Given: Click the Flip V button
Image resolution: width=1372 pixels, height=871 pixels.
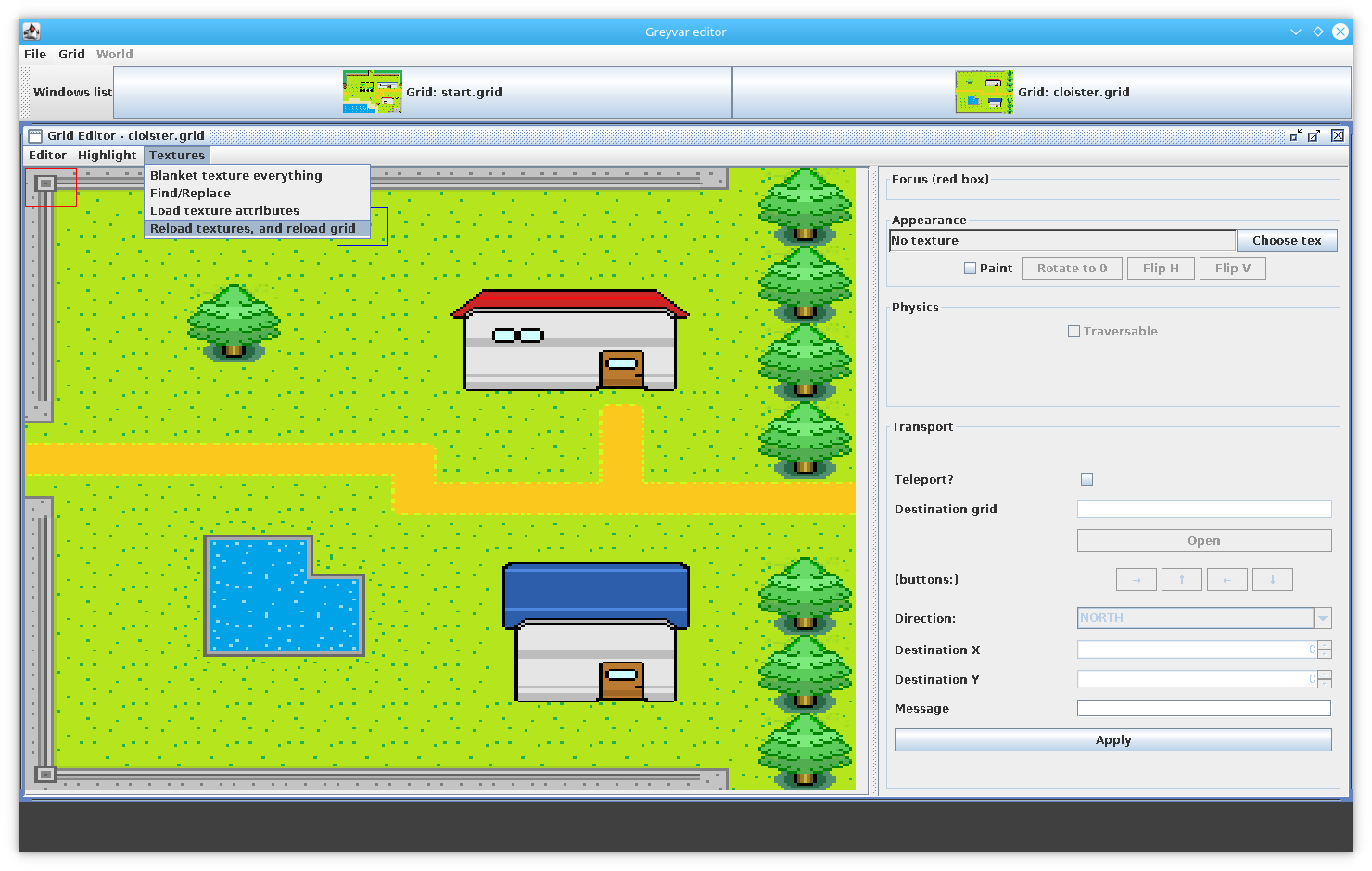Looking at the screenshot, I should pos(1233,269).
